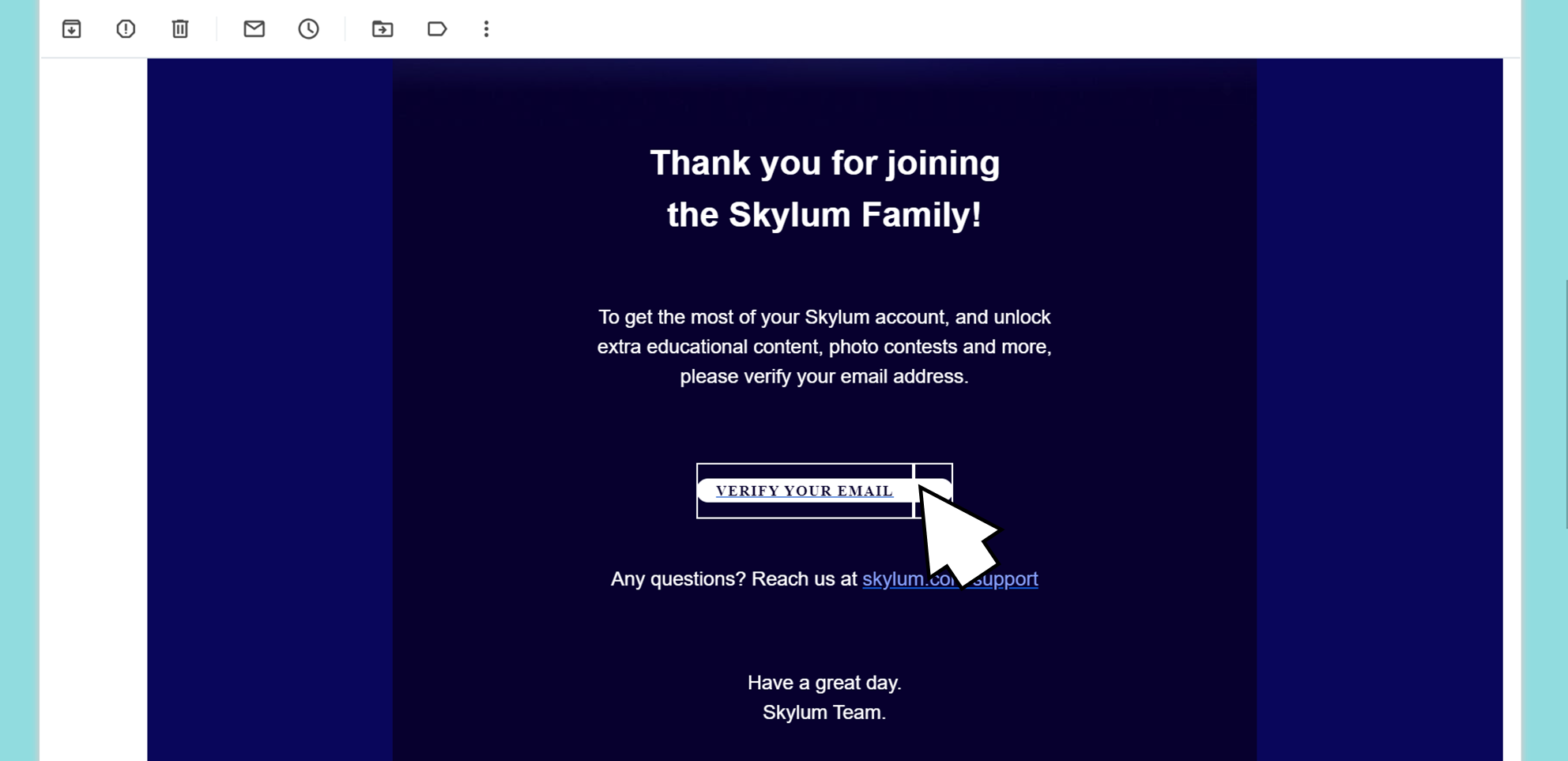The width and height of the screenshot is (1568, 761).
Task: Click the 'Skylum Team.' signature text
Action: click(x=824, y=712)
